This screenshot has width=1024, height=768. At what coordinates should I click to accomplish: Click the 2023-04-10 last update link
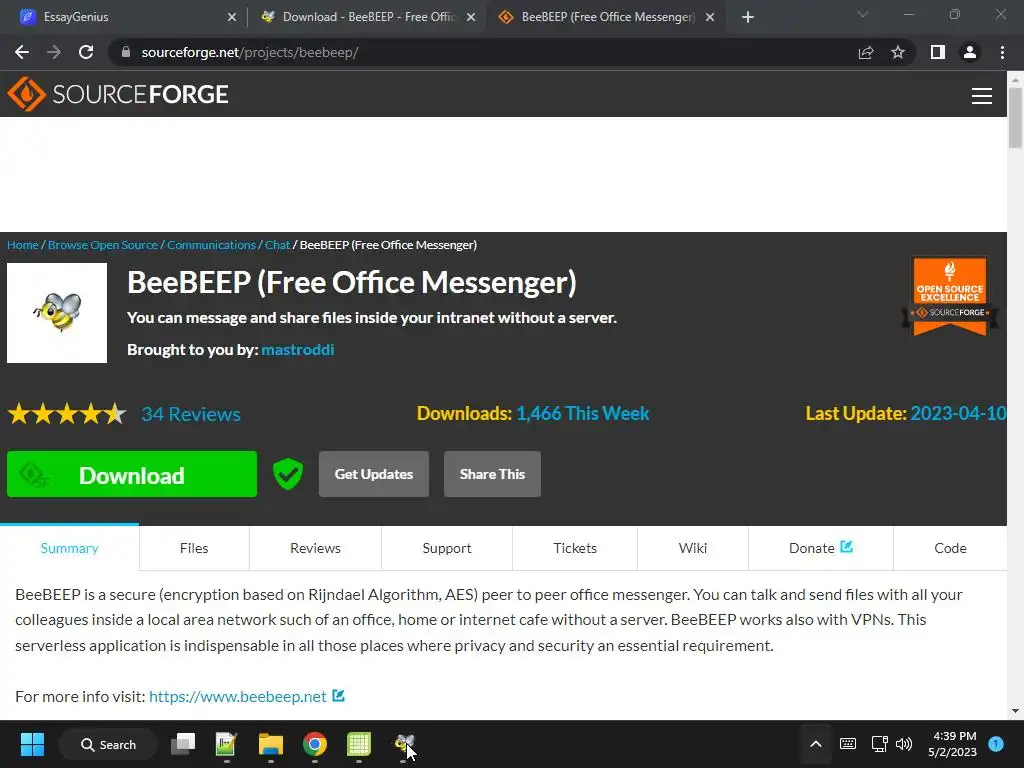[958, 413]
